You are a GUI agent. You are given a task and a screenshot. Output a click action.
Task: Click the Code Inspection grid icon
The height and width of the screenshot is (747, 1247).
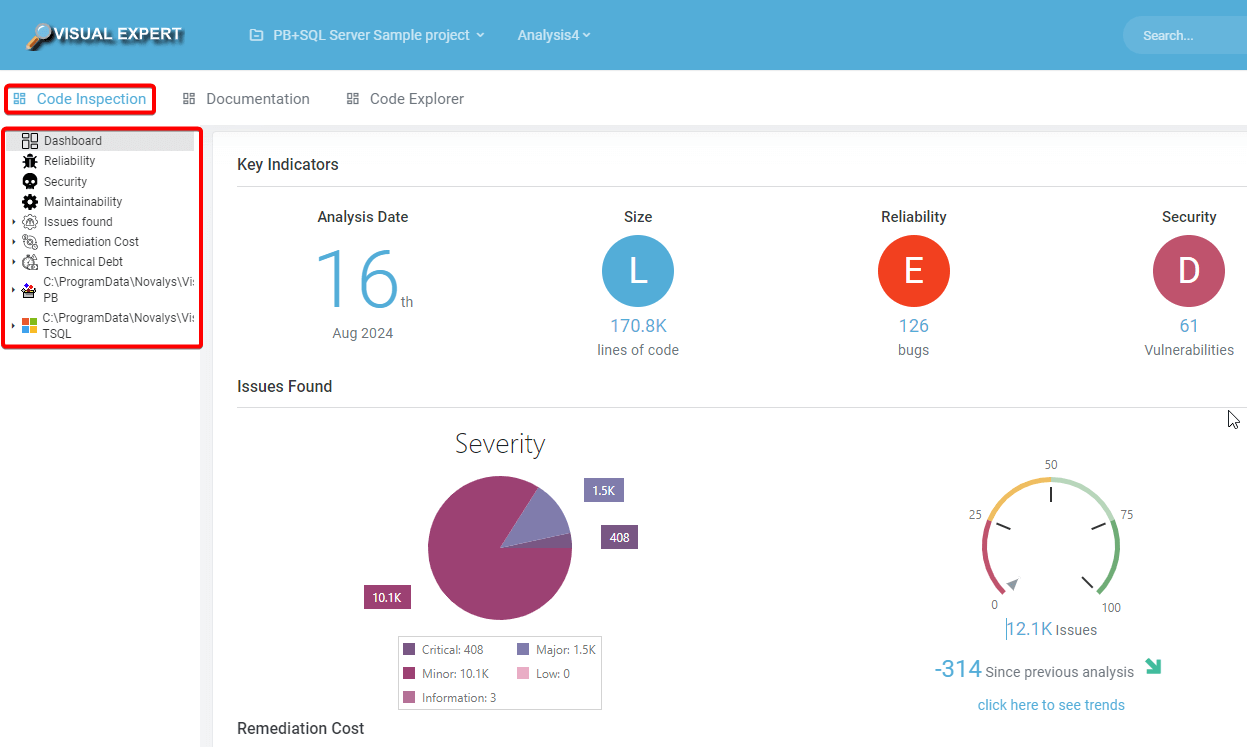[x=20, y=99]
